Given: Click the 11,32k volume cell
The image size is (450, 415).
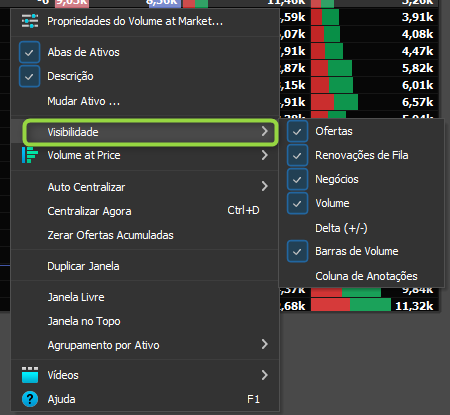Looking at the screenshot, I should pos(414,306).
